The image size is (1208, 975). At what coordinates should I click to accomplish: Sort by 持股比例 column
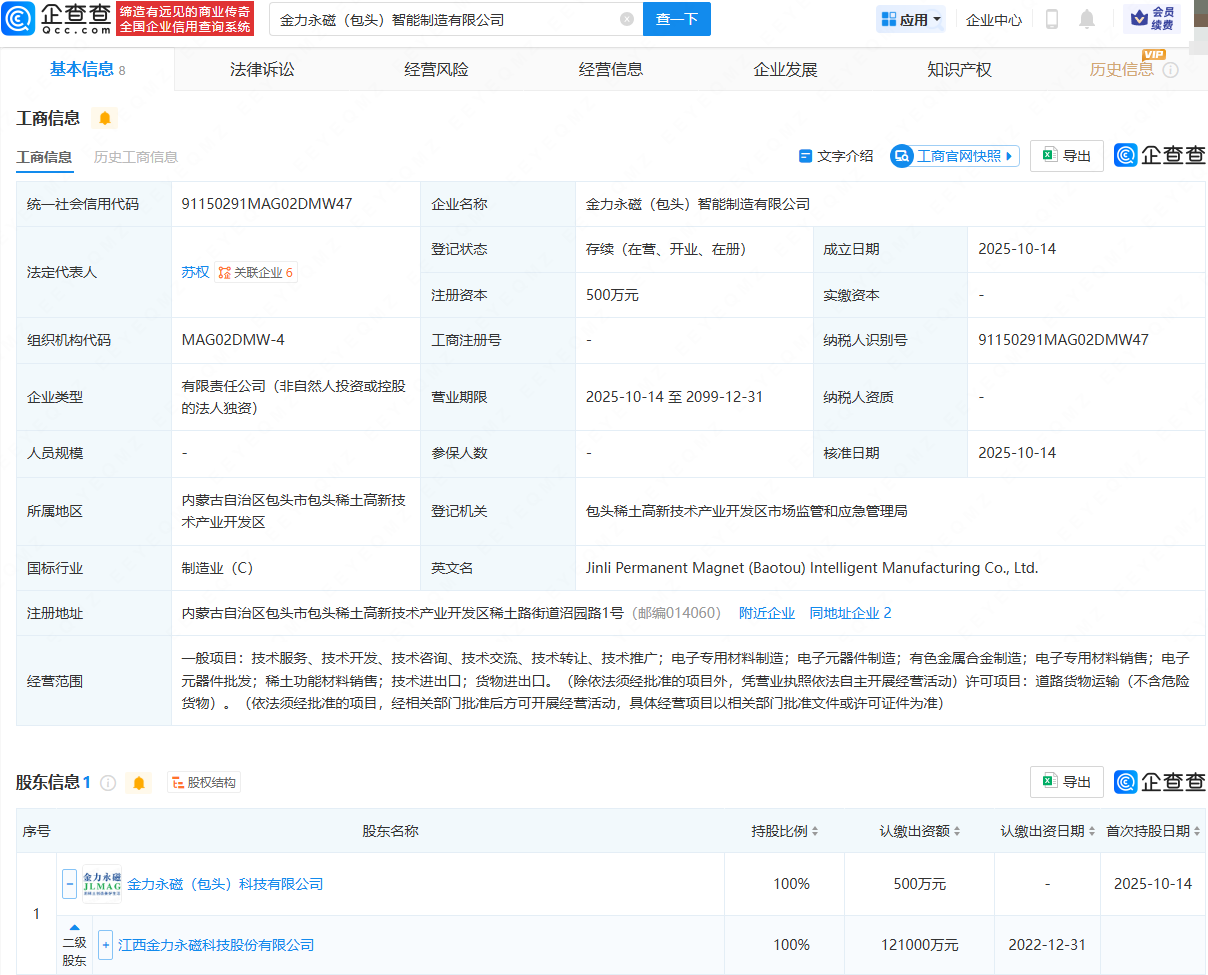[x=785, y=831]
